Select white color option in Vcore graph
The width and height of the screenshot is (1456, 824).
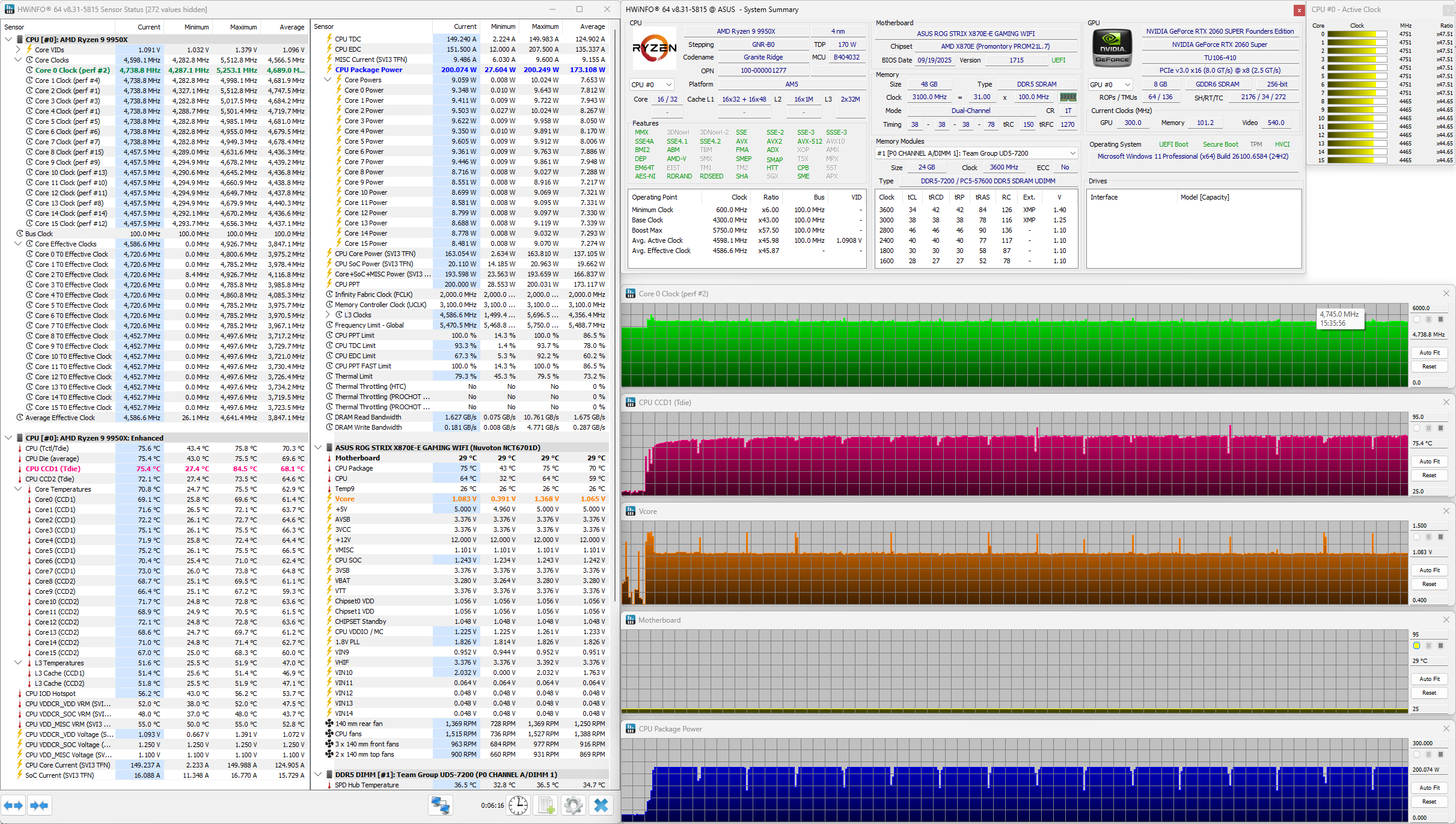(x=1416, y=537)
